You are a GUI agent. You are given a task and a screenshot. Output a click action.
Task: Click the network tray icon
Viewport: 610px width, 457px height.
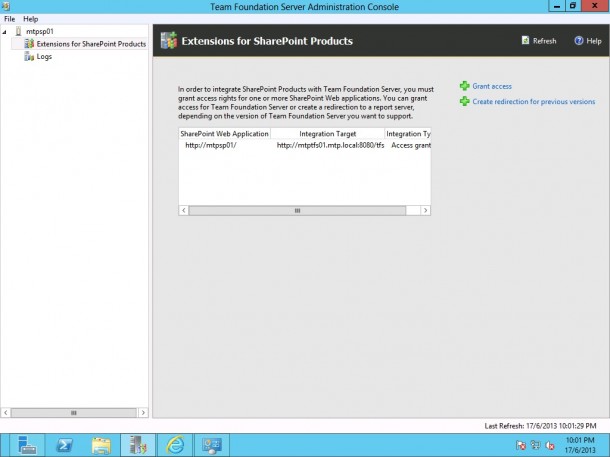point(536,445)
